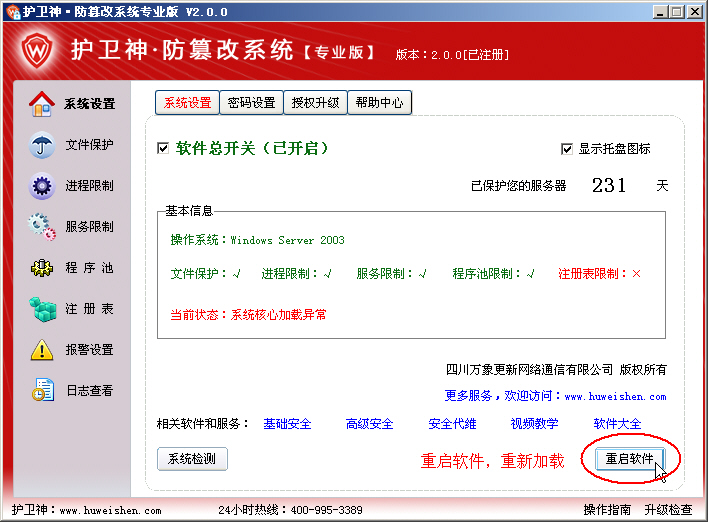Select the Process Restriction gear icon
The height and width of the screenshot is (522, 708).
(x=41, y=186)
